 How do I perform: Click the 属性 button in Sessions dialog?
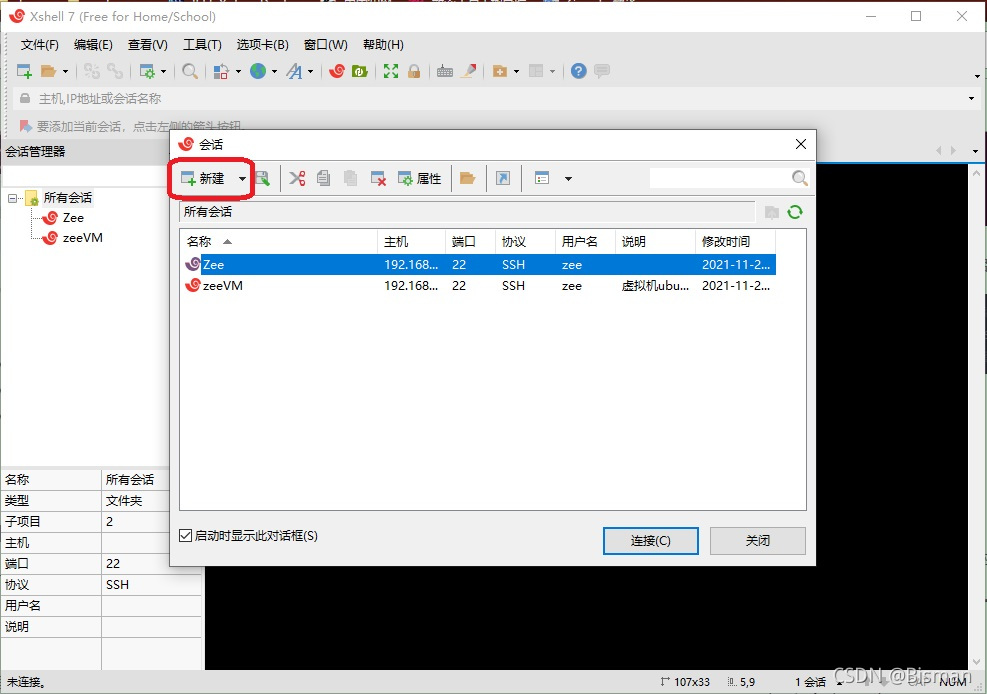pos(420,179)
